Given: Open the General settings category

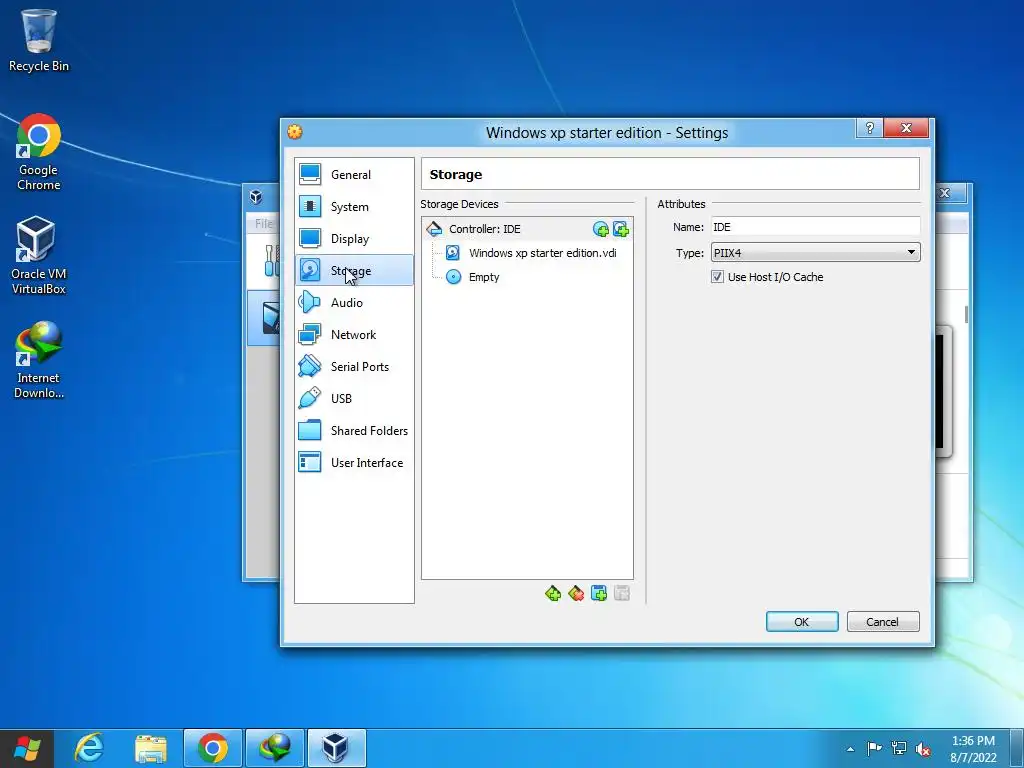Looking at the screenshot, I should point(354,174).
